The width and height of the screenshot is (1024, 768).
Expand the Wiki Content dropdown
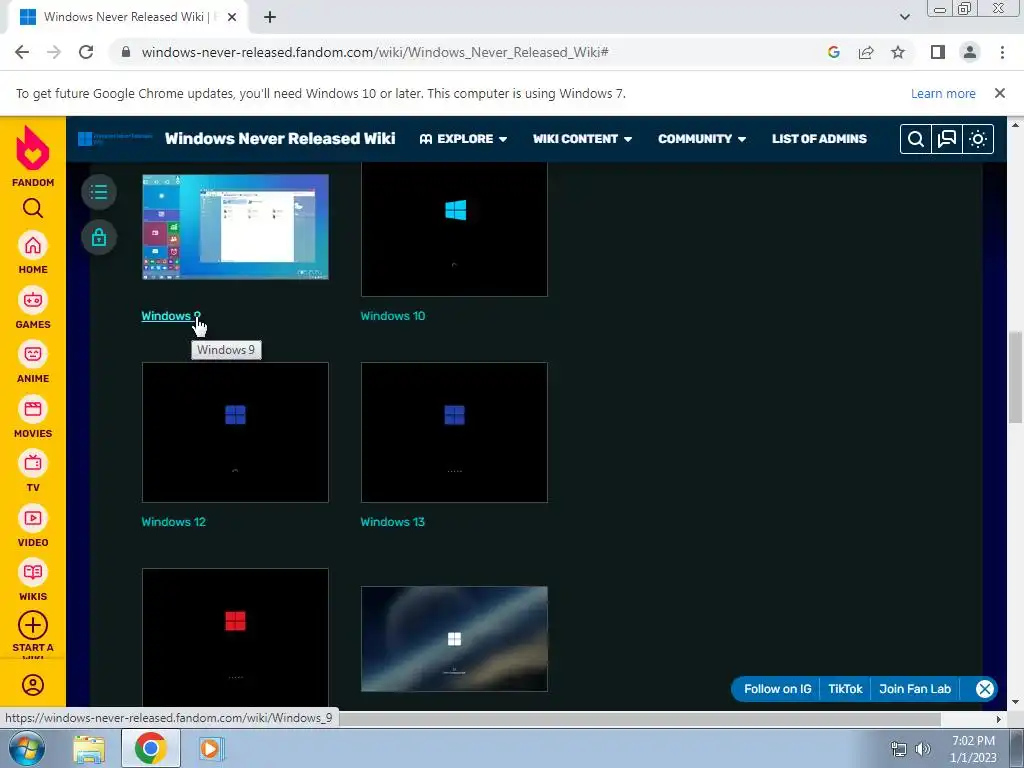tap(582, 138)
